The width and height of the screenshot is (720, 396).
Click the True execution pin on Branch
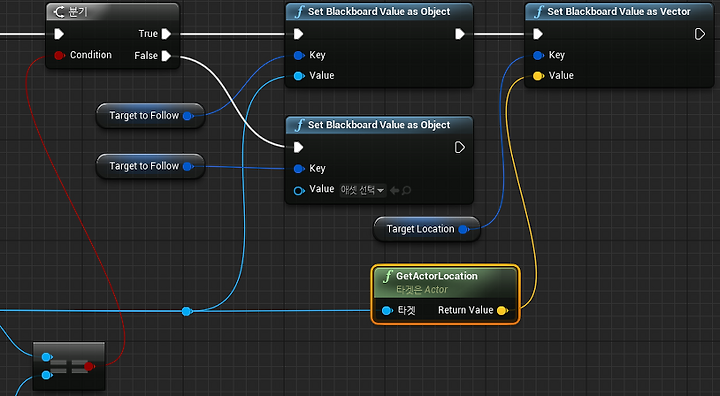point(166,34)
